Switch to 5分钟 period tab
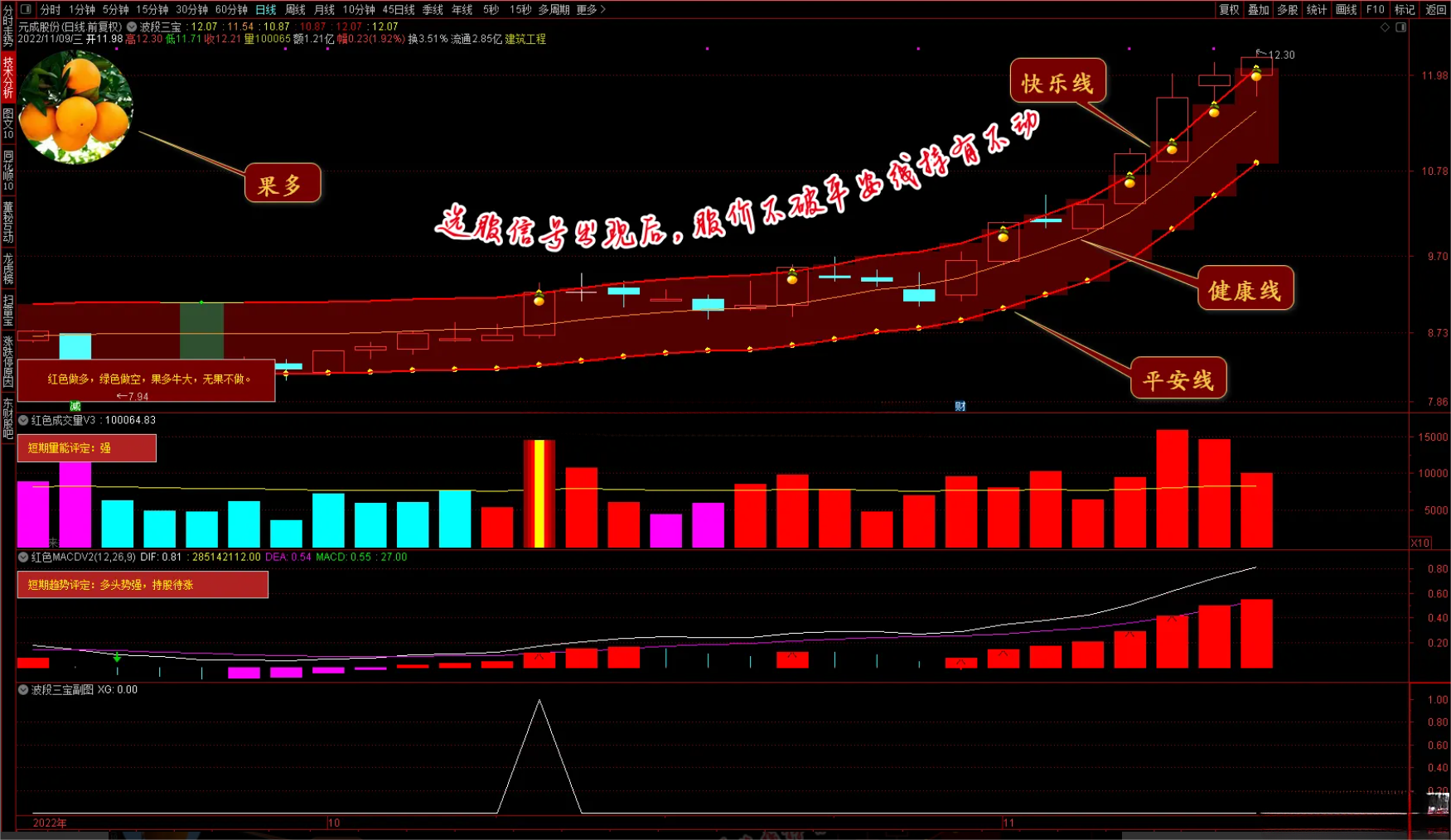The height and width of the screenshot is (840, 1451). pos(115,9)
